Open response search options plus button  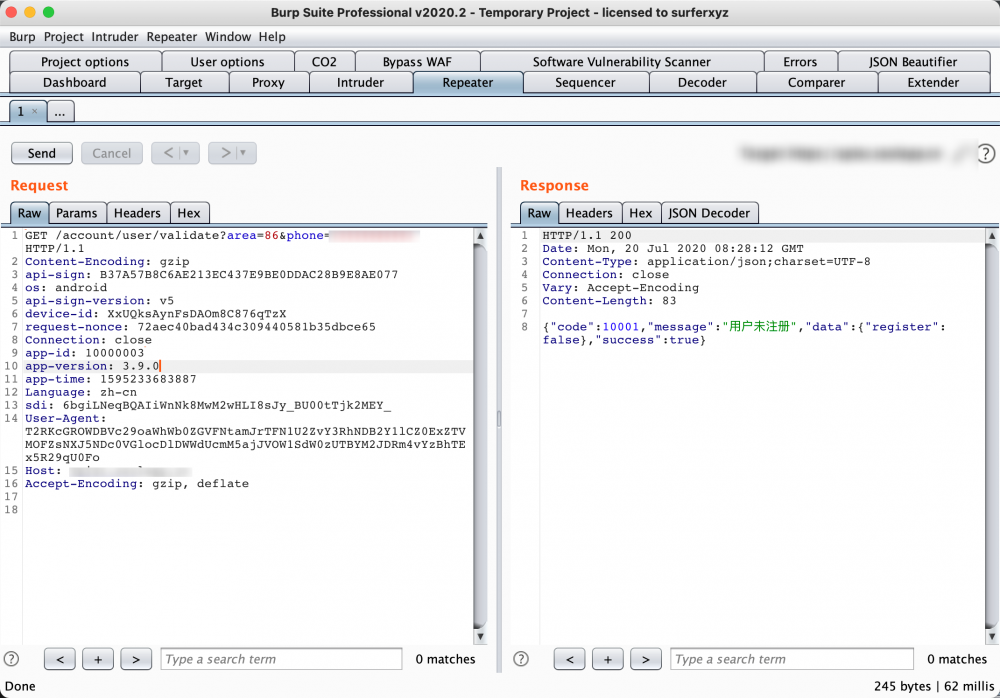coord(608,659)
